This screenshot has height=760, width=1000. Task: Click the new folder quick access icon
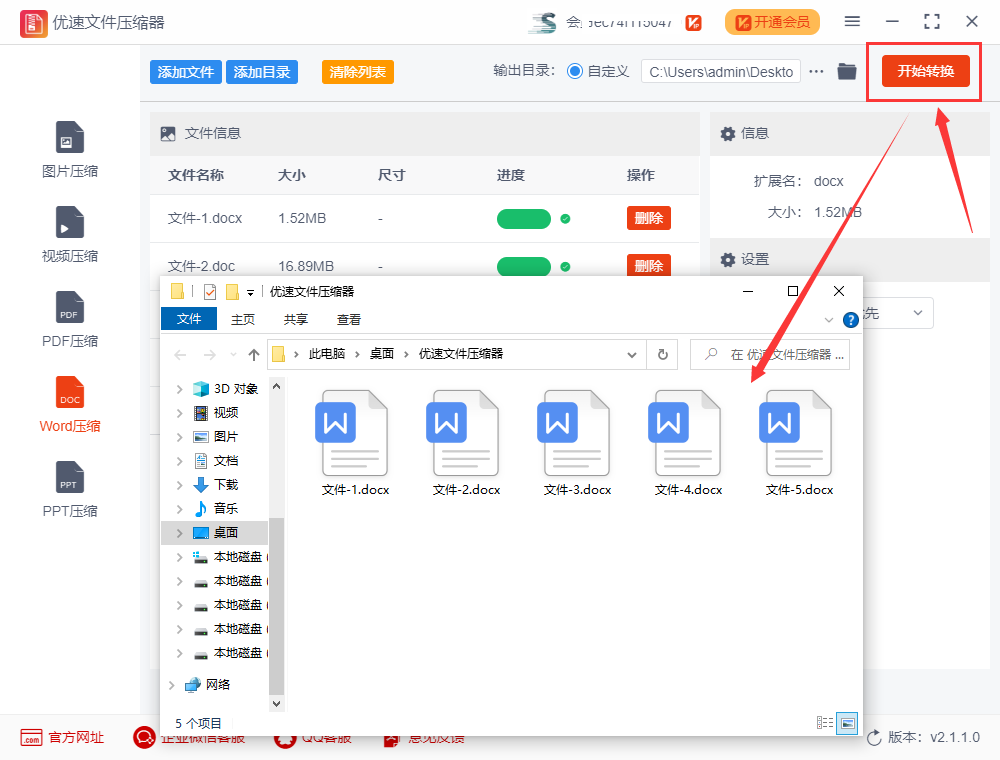232,292
